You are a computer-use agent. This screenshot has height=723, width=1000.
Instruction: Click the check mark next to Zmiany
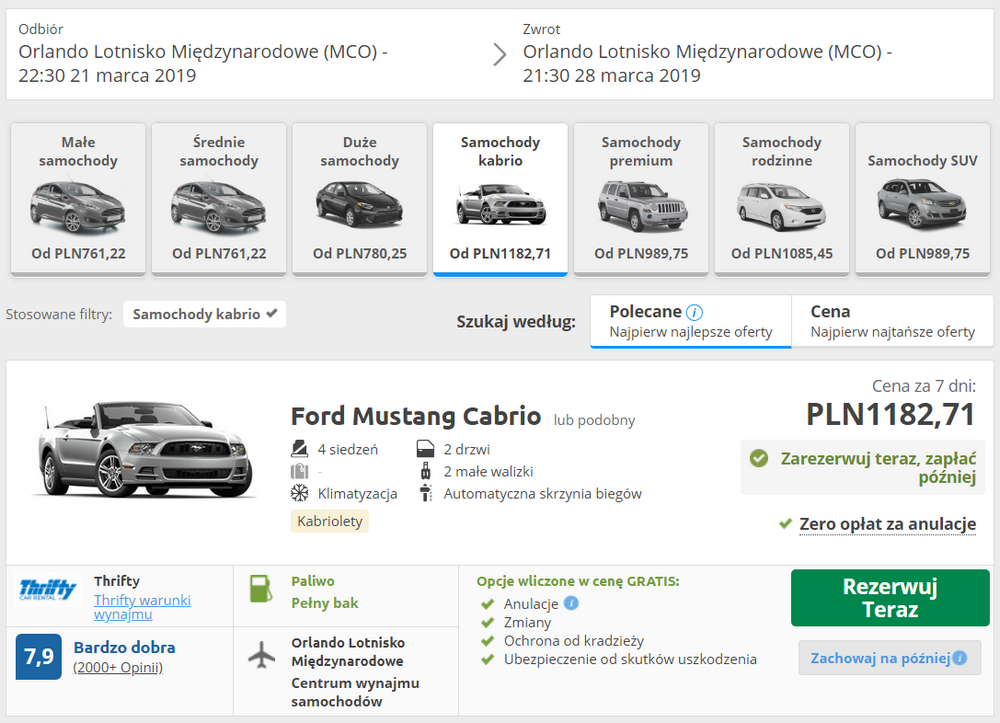[x=488, y=622]
